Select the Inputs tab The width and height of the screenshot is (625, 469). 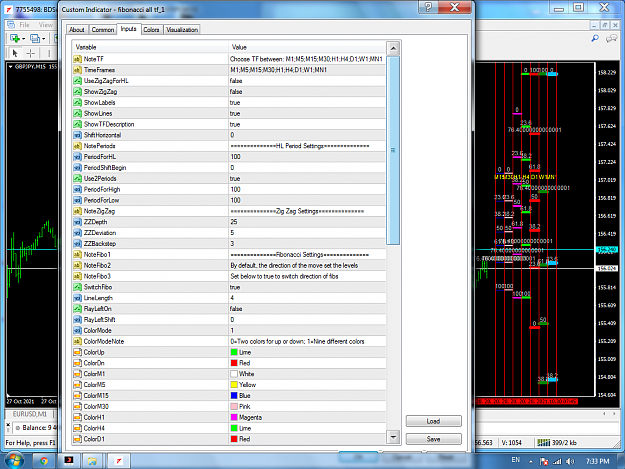(x=128, y=29)
